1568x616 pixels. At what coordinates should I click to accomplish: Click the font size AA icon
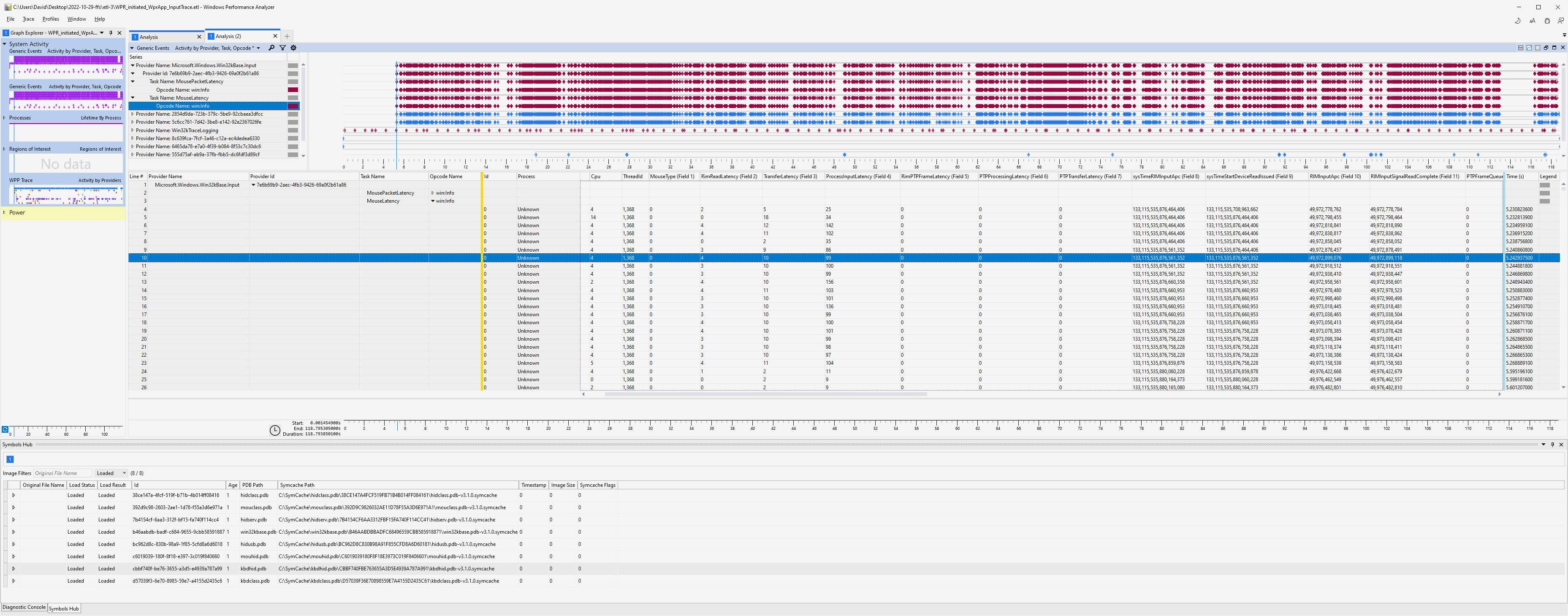point(1532,21)
